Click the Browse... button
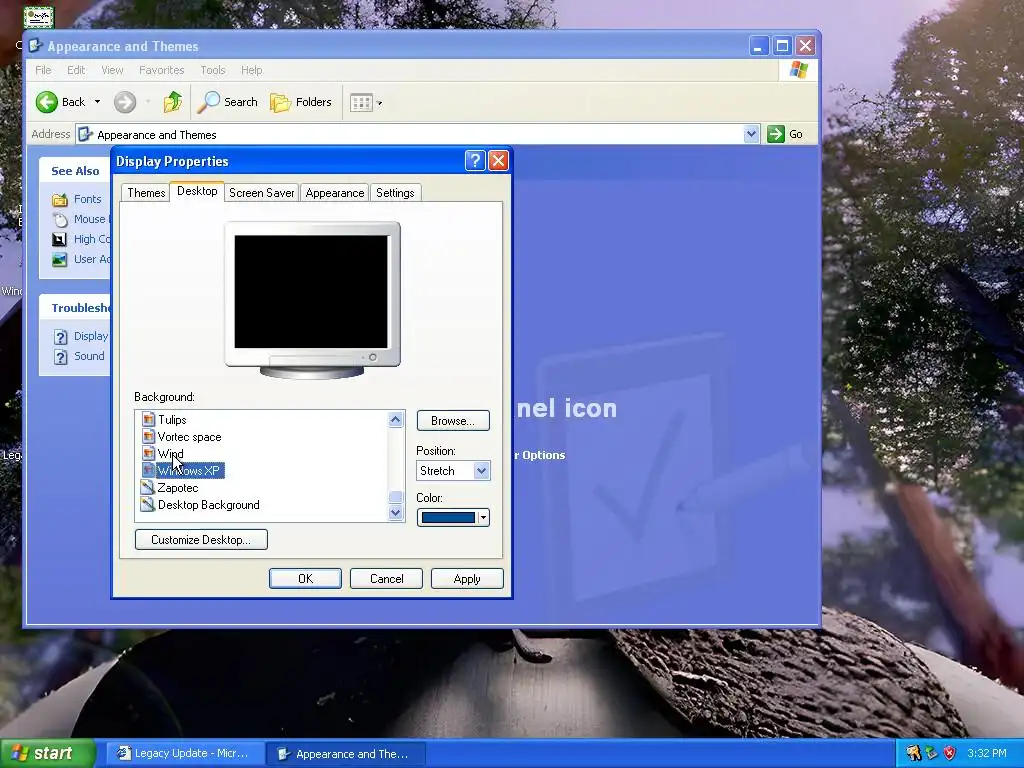Image resolution: width=1024 pixels, height=768 pixels. [453, 421]
